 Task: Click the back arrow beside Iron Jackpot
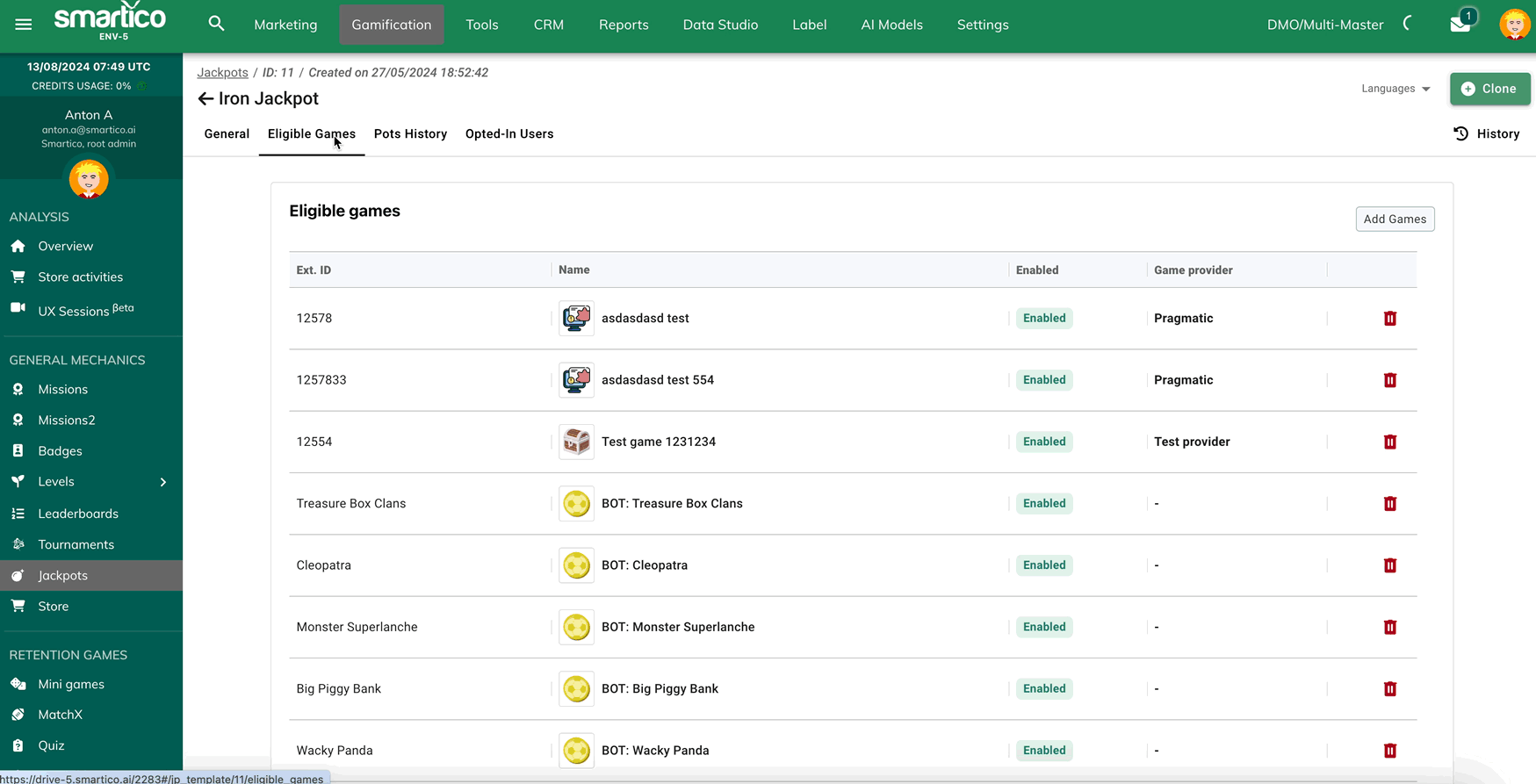(206, 99)
